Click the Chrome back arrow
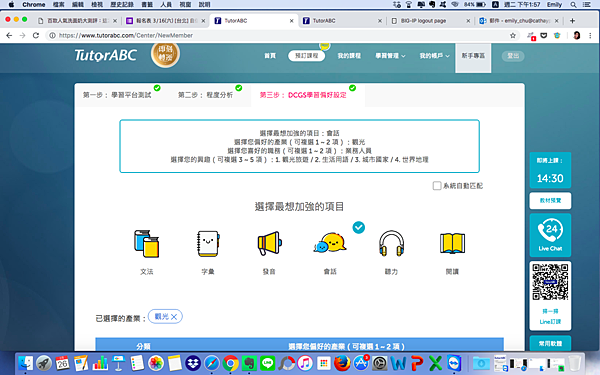This screenshot has height=375, width=600. 9,36
